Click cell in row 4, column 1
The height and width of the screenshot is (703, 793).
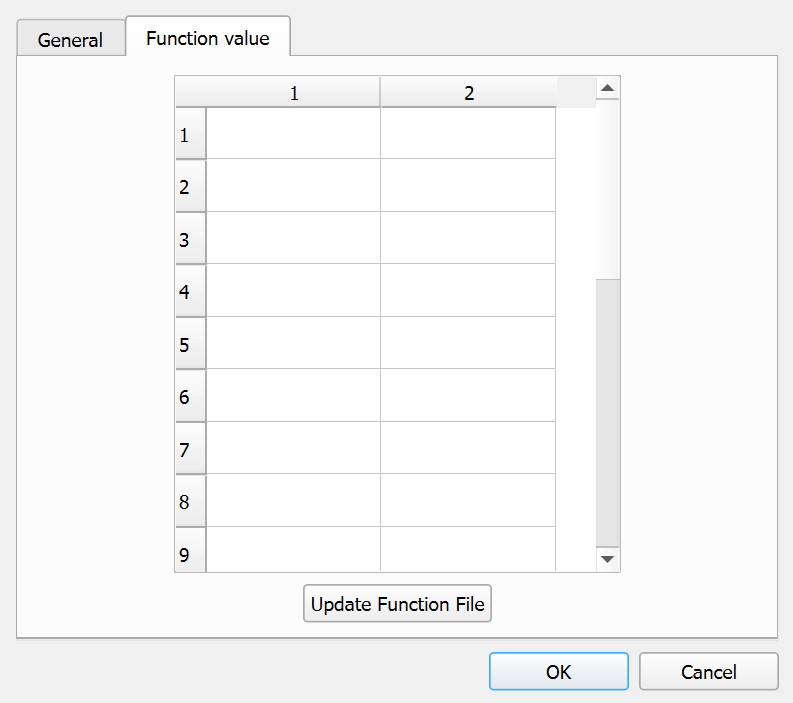293,291
